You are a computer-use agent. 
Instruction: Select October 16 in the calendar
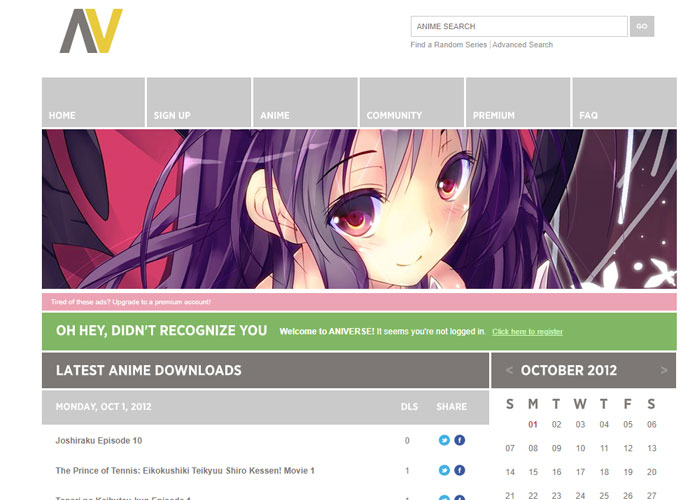click(556, 472)
